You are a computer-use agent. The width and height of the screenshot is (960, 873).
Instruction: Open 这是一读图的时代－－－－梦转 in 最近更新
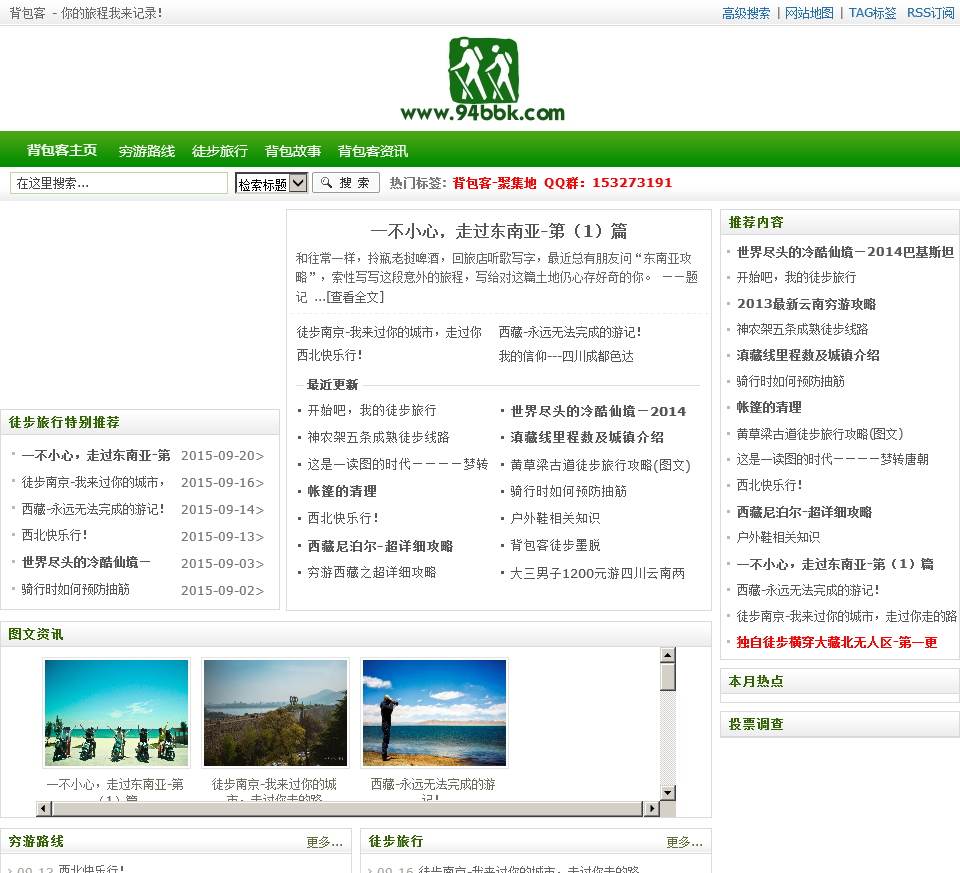pyautogui.click(x=397, y=464)
